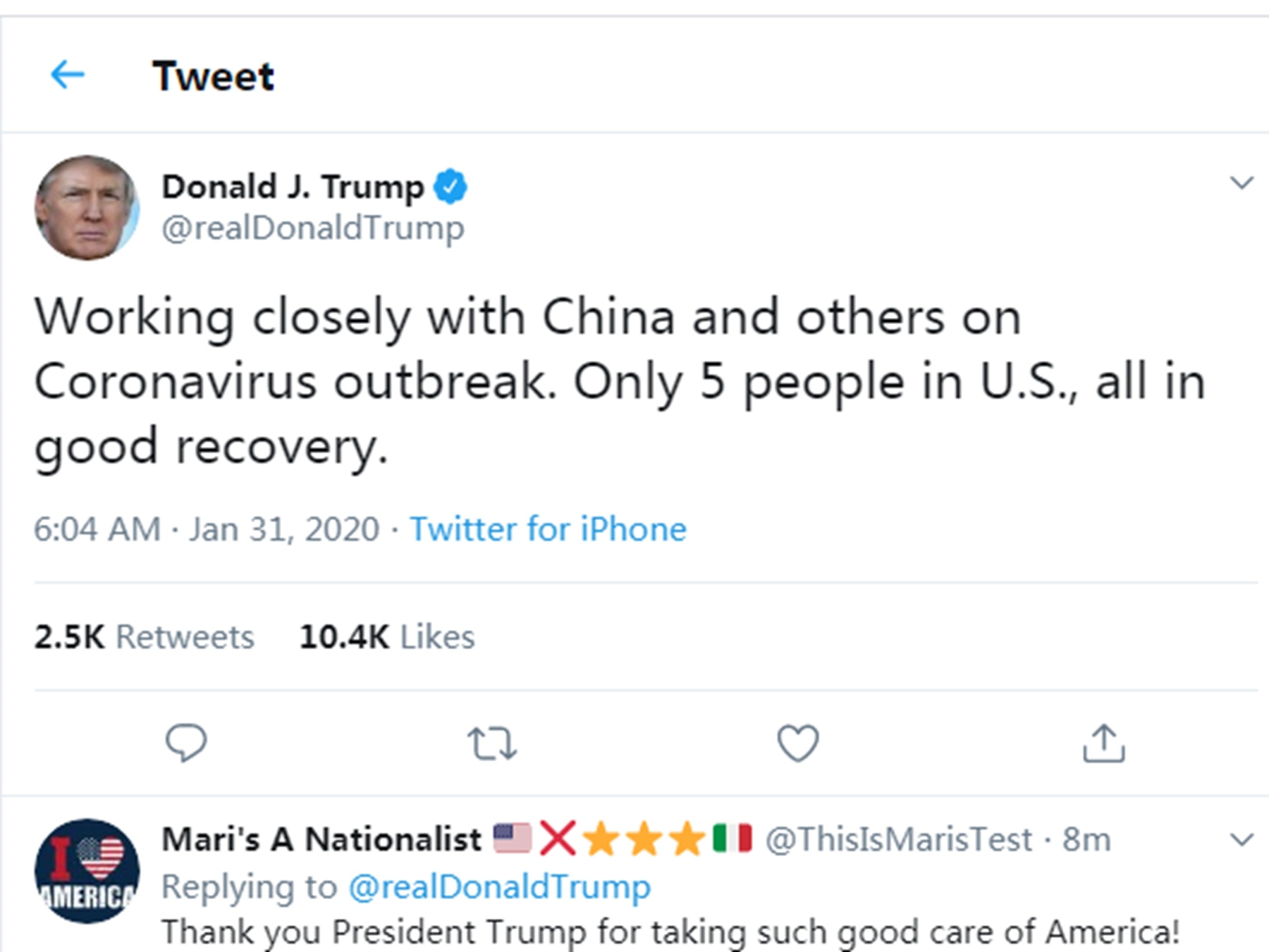
Task: Open the 2.5K Retweets list
Action: 145,636
